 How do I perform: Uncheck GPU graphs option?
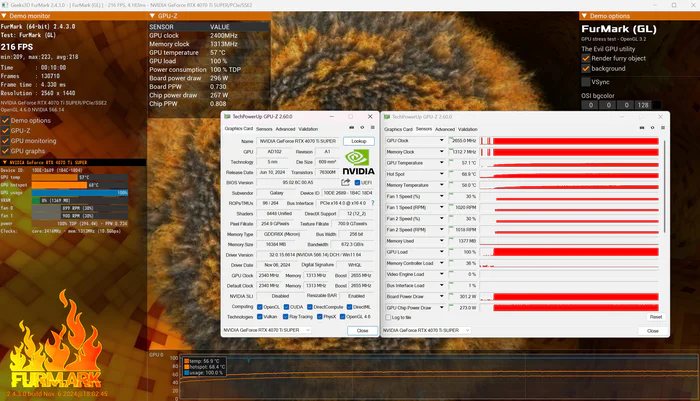[5, 151]
